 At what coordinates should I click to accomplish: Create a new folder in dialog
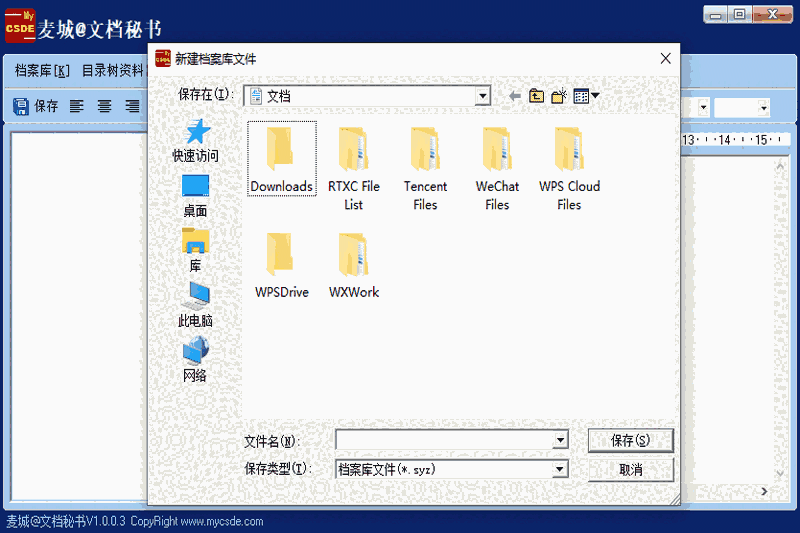pos(559,96)
